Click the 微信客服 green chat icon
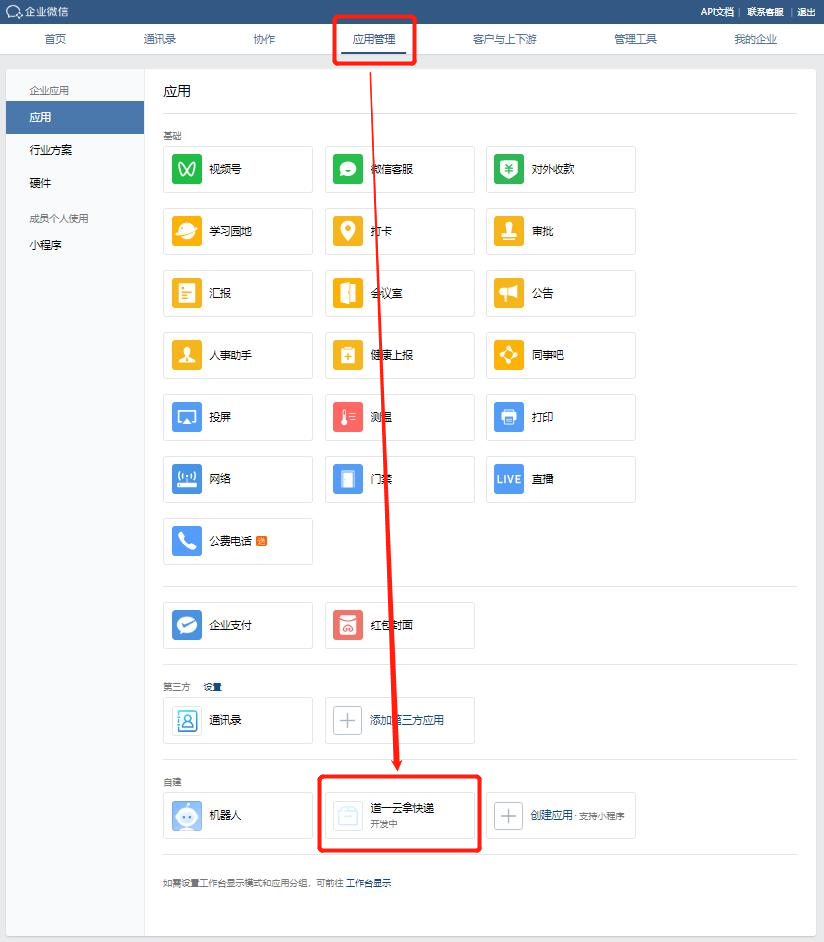This screenshot has height=942, width=824. tap(348, 169)
